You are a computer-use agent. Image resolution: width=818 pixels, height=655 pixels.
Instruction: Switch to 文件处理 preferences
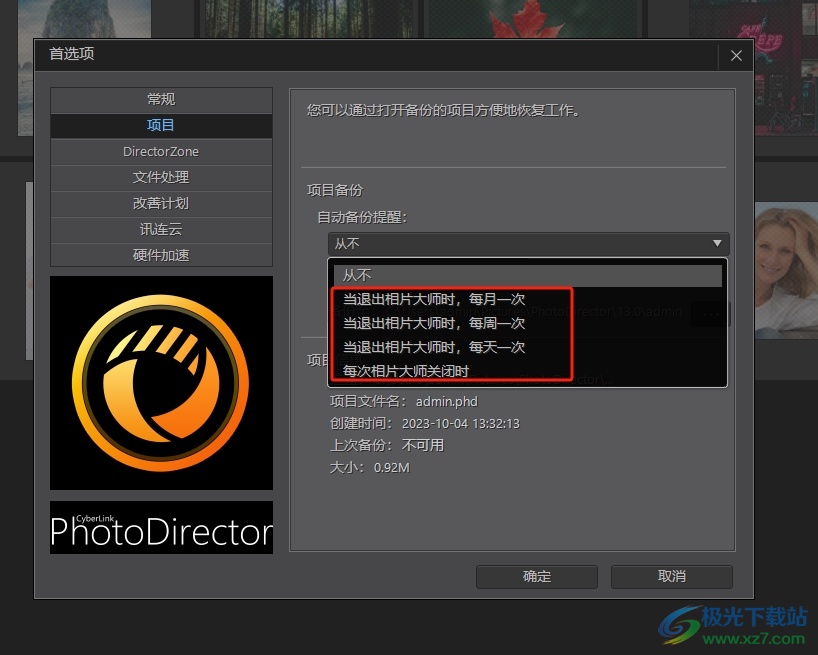click(161, 178)
